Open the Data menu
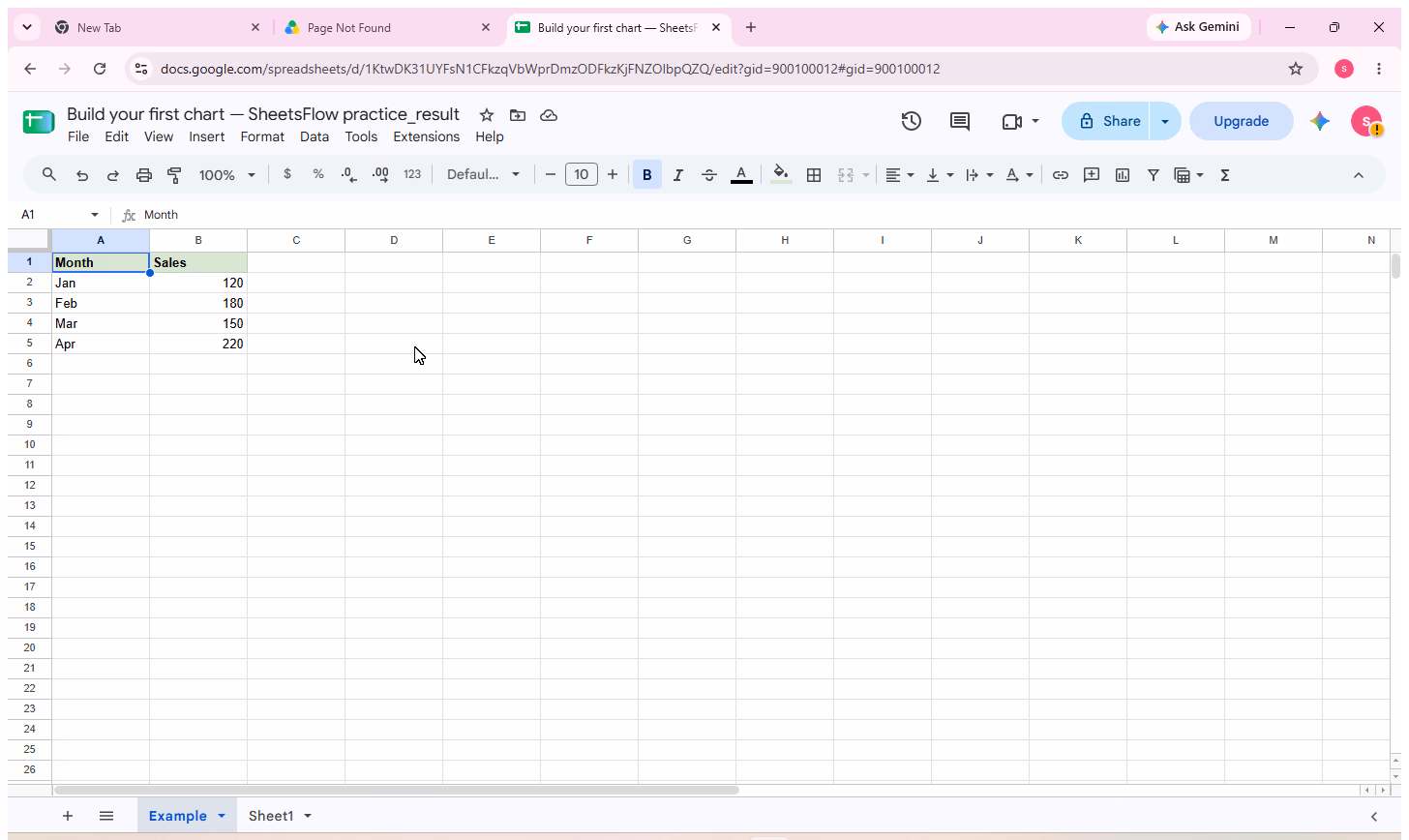 click(x=315, y=136)
